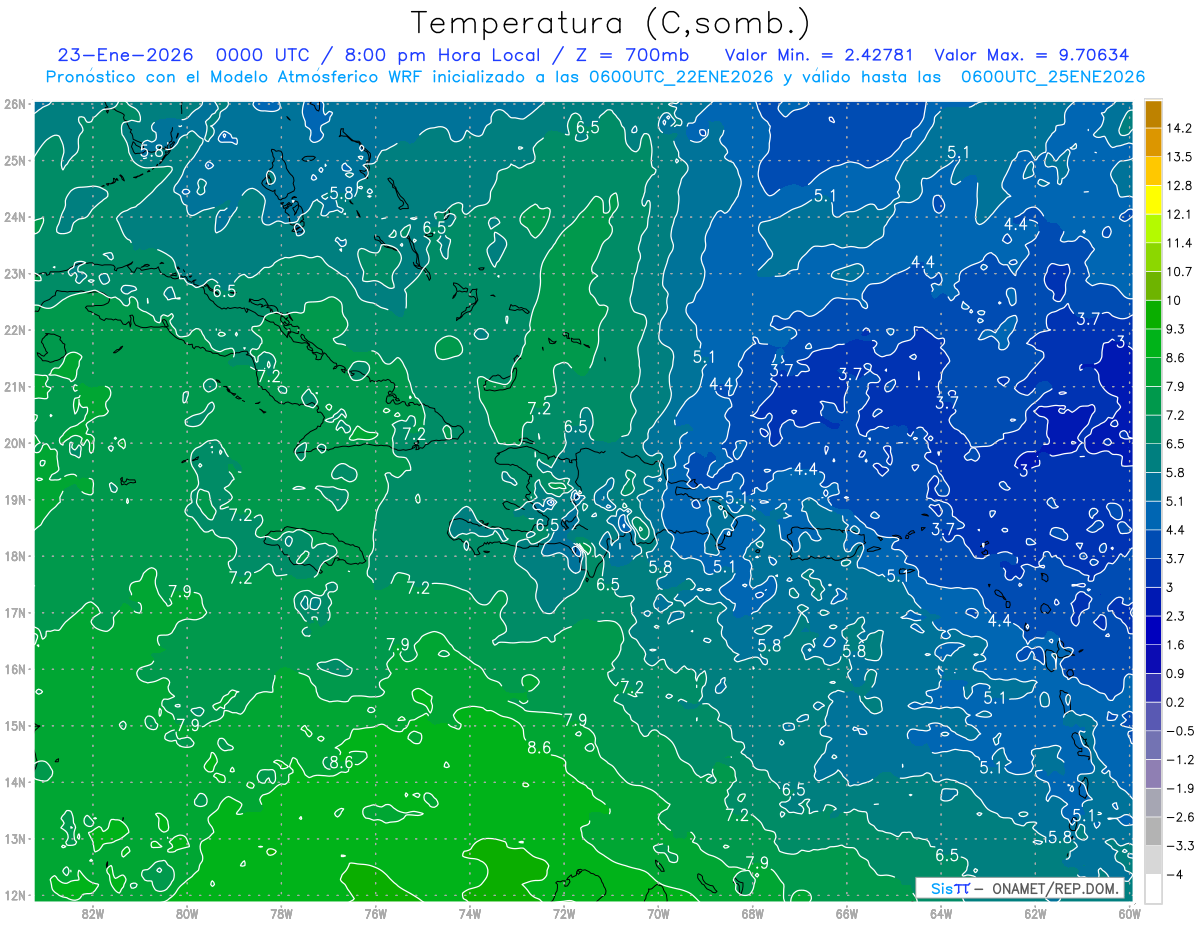Click the colorbar value 12.8
This screenshot has width=1200, height=927.
tap(1178, 186)
